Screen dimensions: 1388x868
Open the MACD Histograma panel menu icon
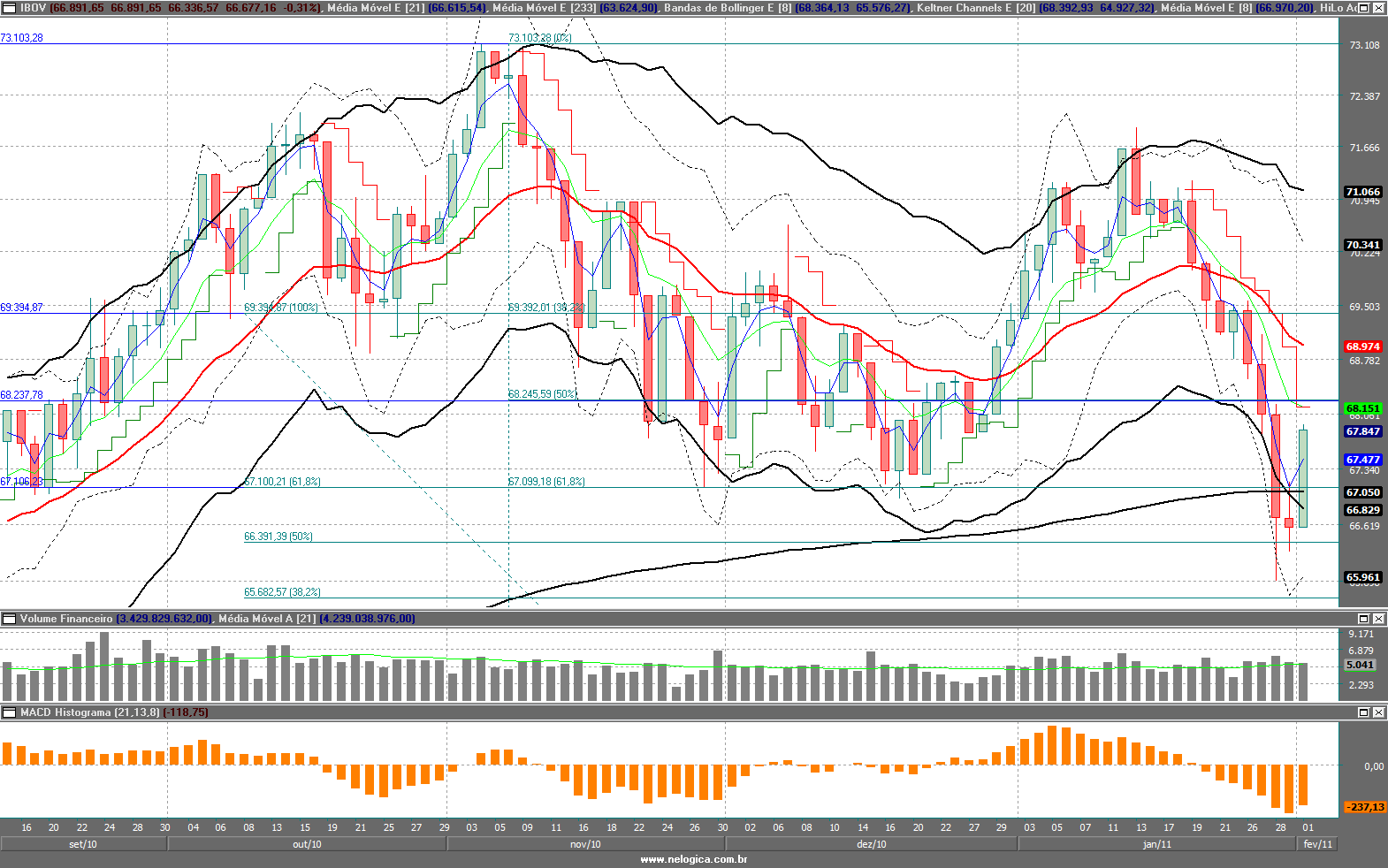coord(10,712)
